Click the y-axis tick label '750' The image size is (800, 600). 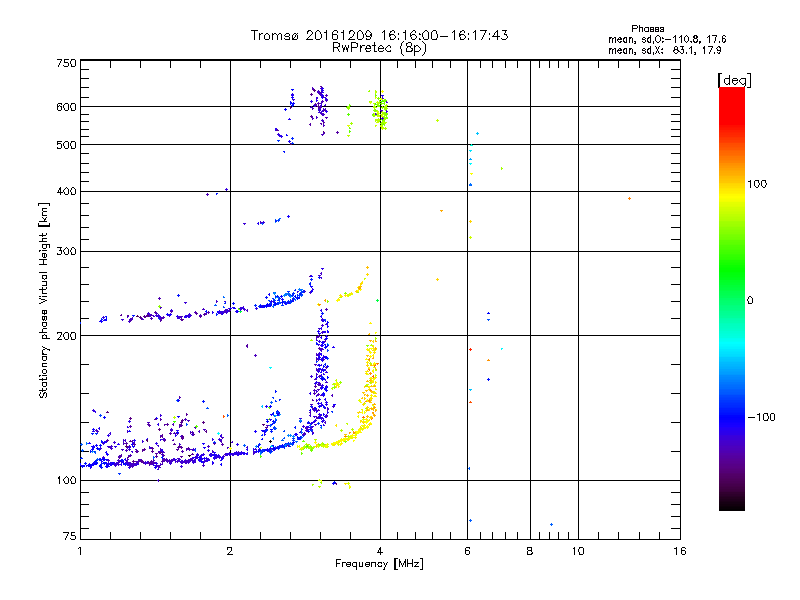tap(66, 63)
